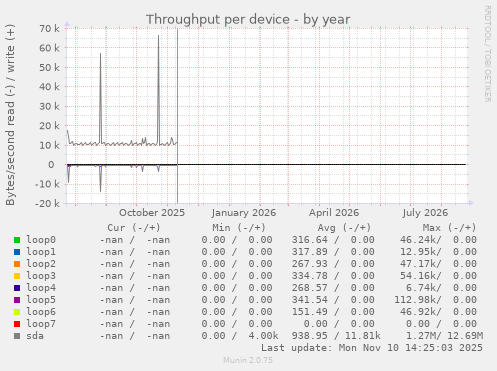The height and width of the screenshot is (371, 497).
Task: Click the 'Last update: Mon Nov 10 14:25:03 2025' line
Action: pyautogui.click(x=372, y=348)
